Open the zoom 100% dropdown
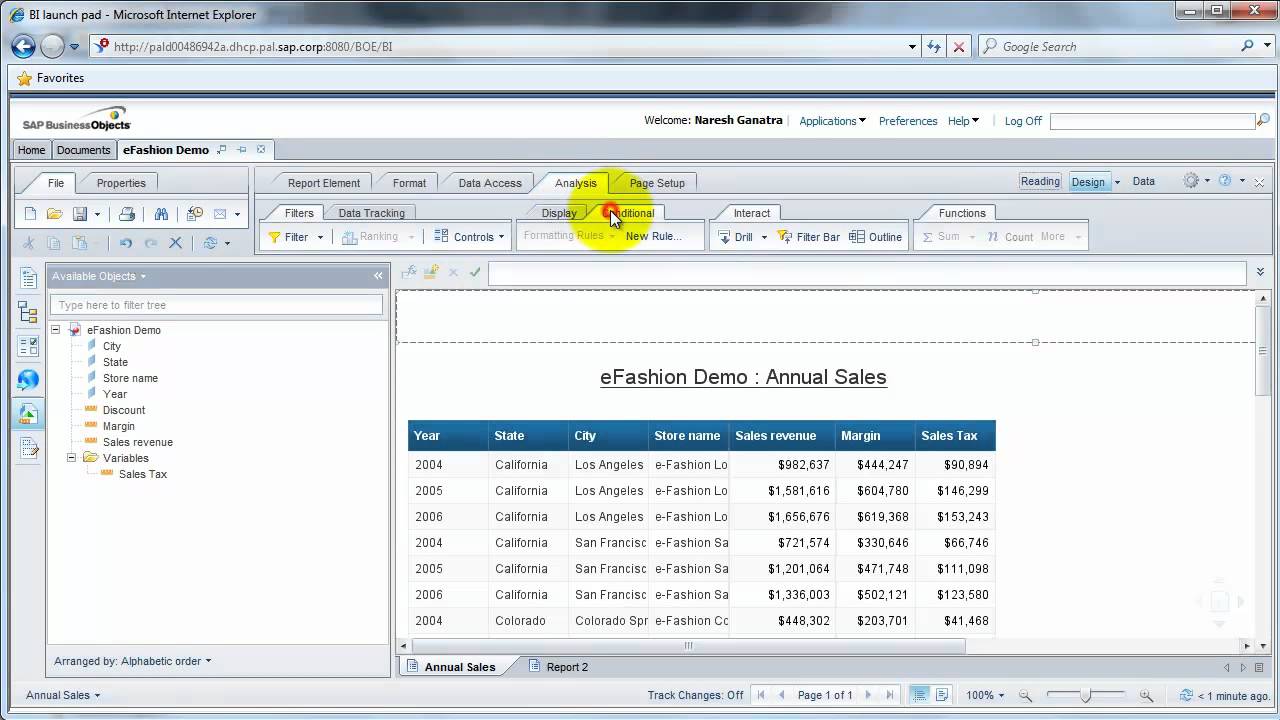1280x720 pixels. (x=985, y=695)
